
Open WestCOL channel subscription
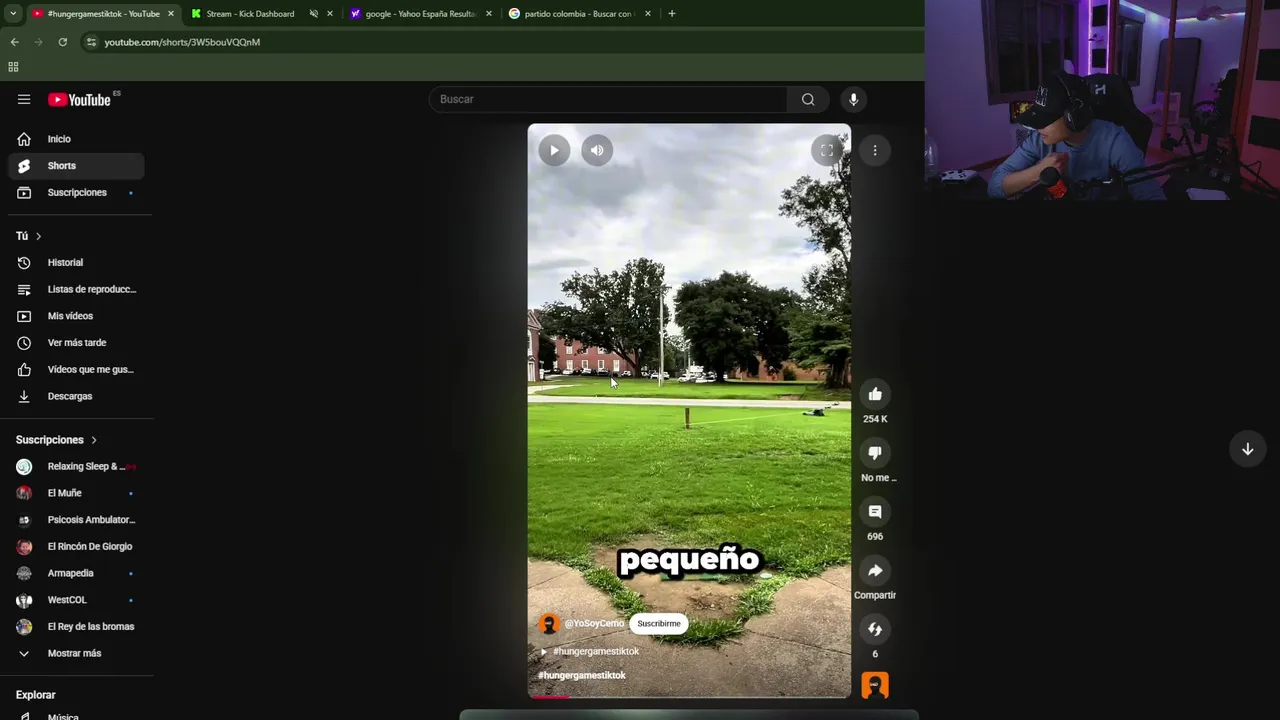pyautogui.click(x=76, y=600)
